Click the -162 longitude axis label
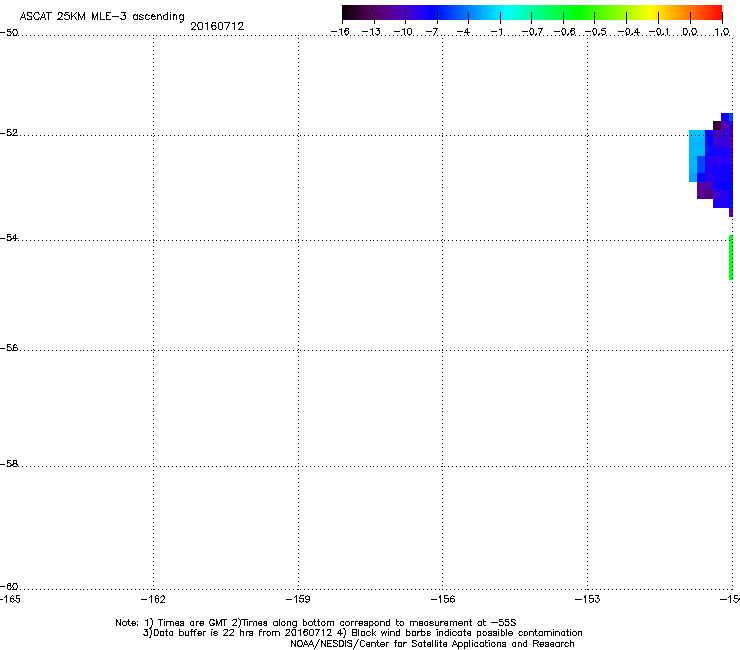 [153, 599]
